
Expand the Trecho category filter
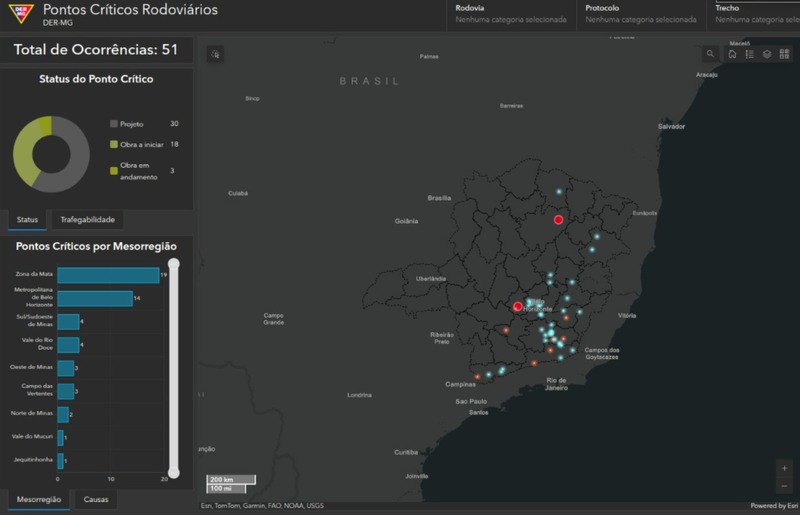(754, 14)
